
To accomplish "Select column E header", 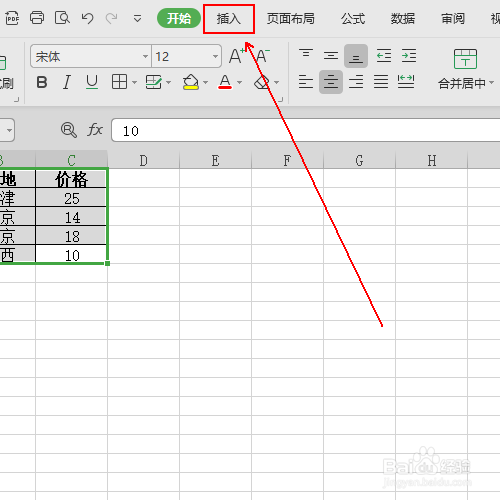I will tap(215, 160).
